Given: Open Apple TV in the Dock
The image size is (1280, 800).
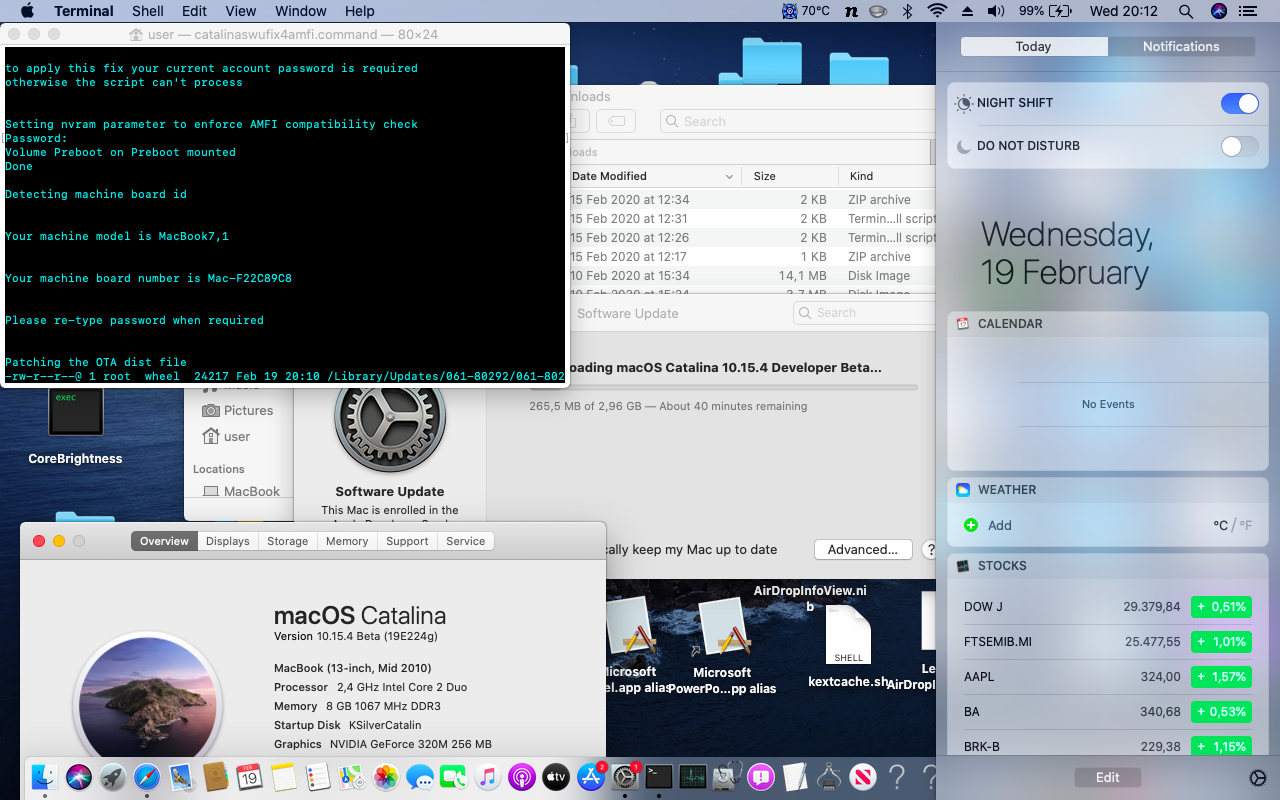Looking at the screenshot, I should [x=556, y=776].
